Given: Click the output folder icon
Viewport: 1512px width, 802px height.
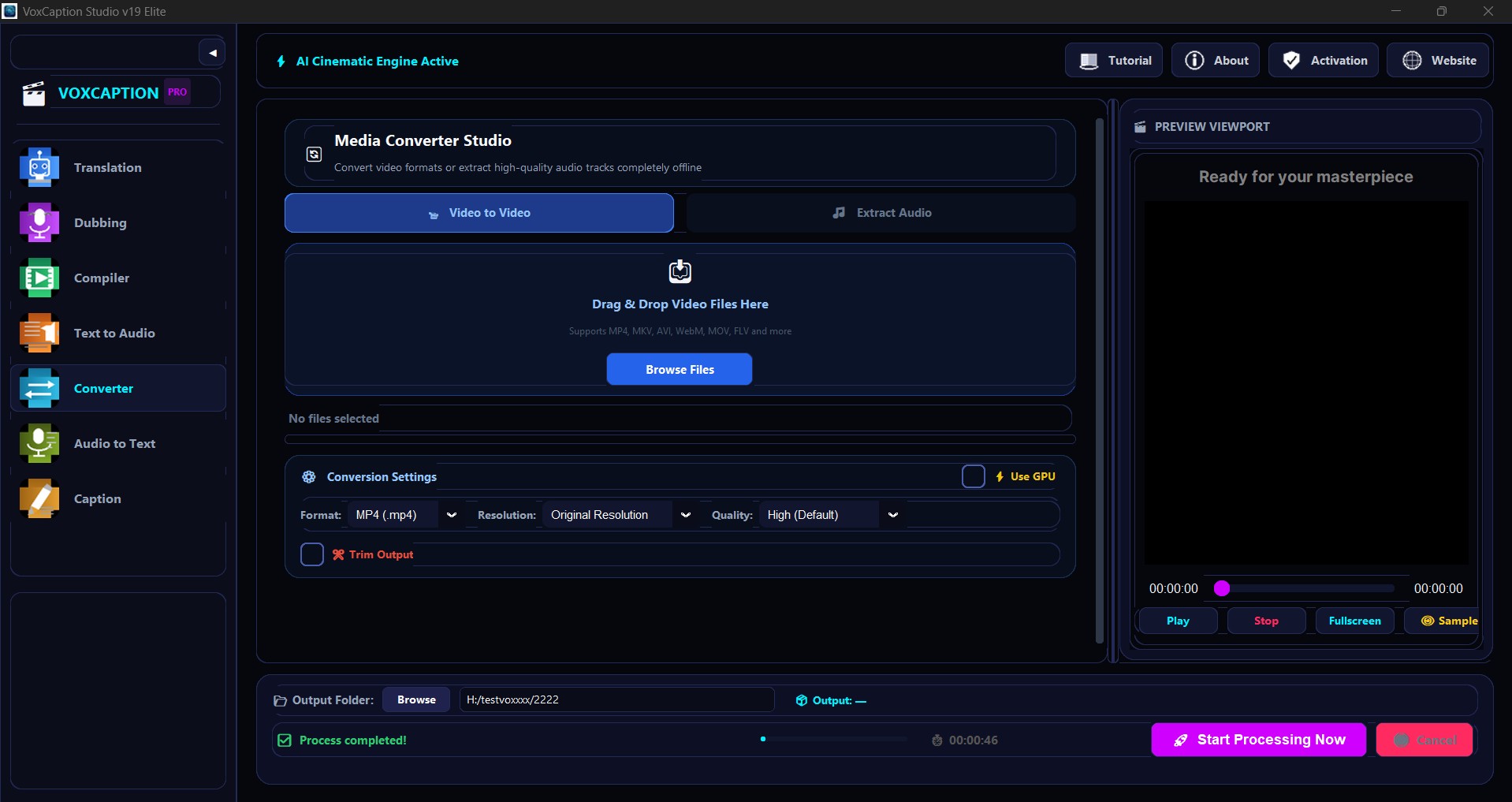Looking at the screenshot, I should coord(280,700).
